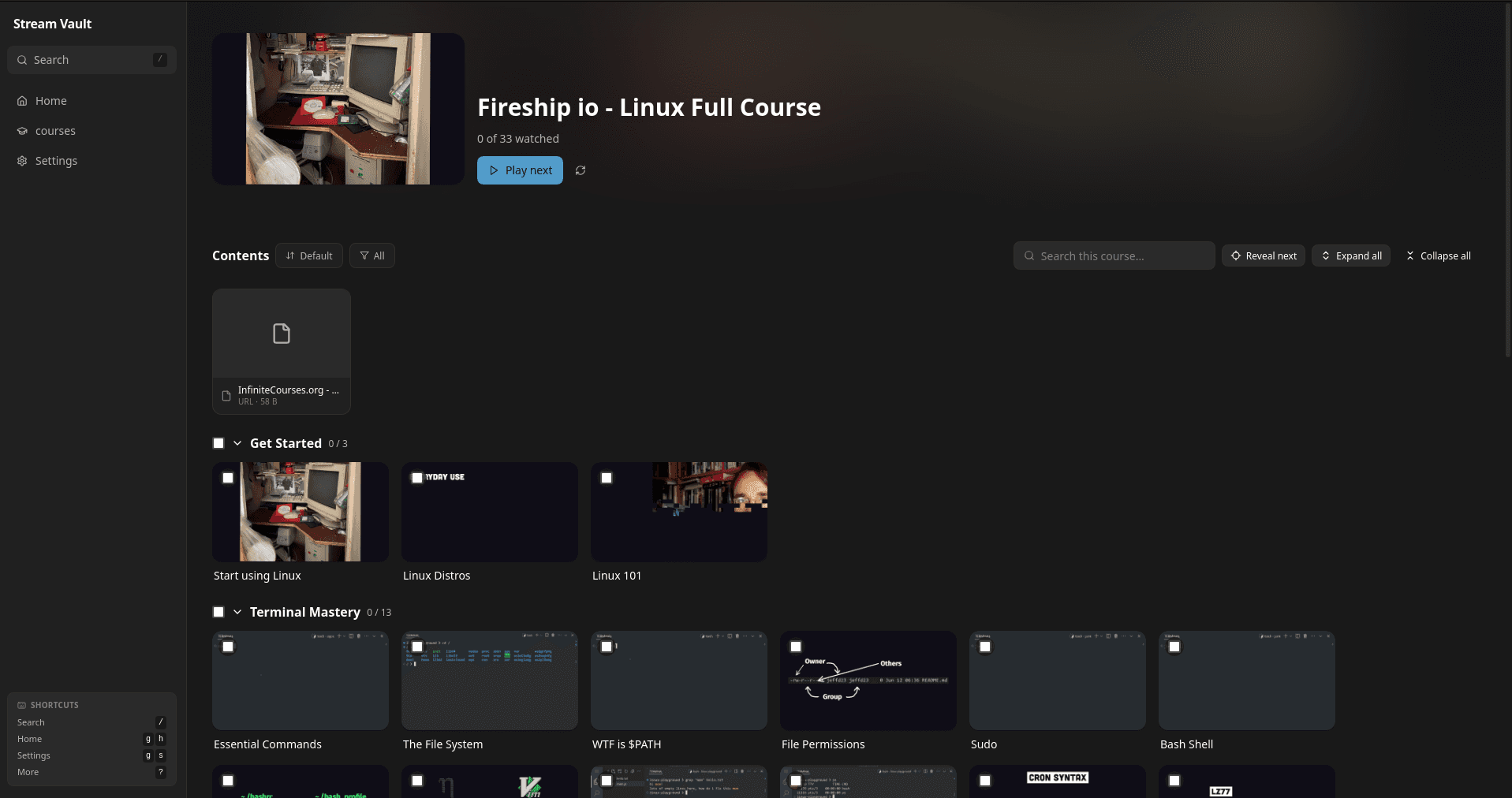Check the Essential Commands video checkbox
Screen dimensions: 1512x798
[228, 647]
